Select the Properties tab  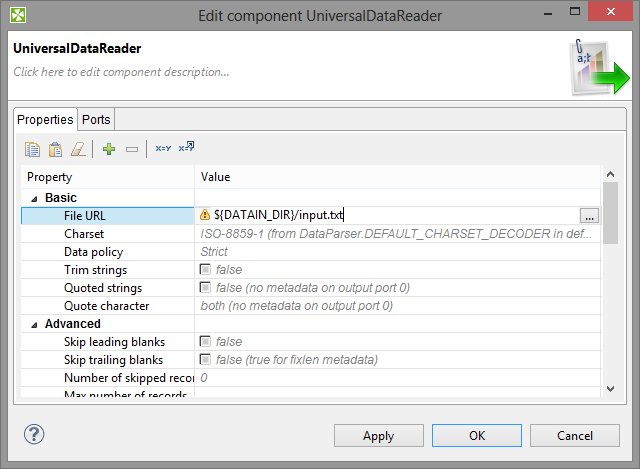(46, 120)
